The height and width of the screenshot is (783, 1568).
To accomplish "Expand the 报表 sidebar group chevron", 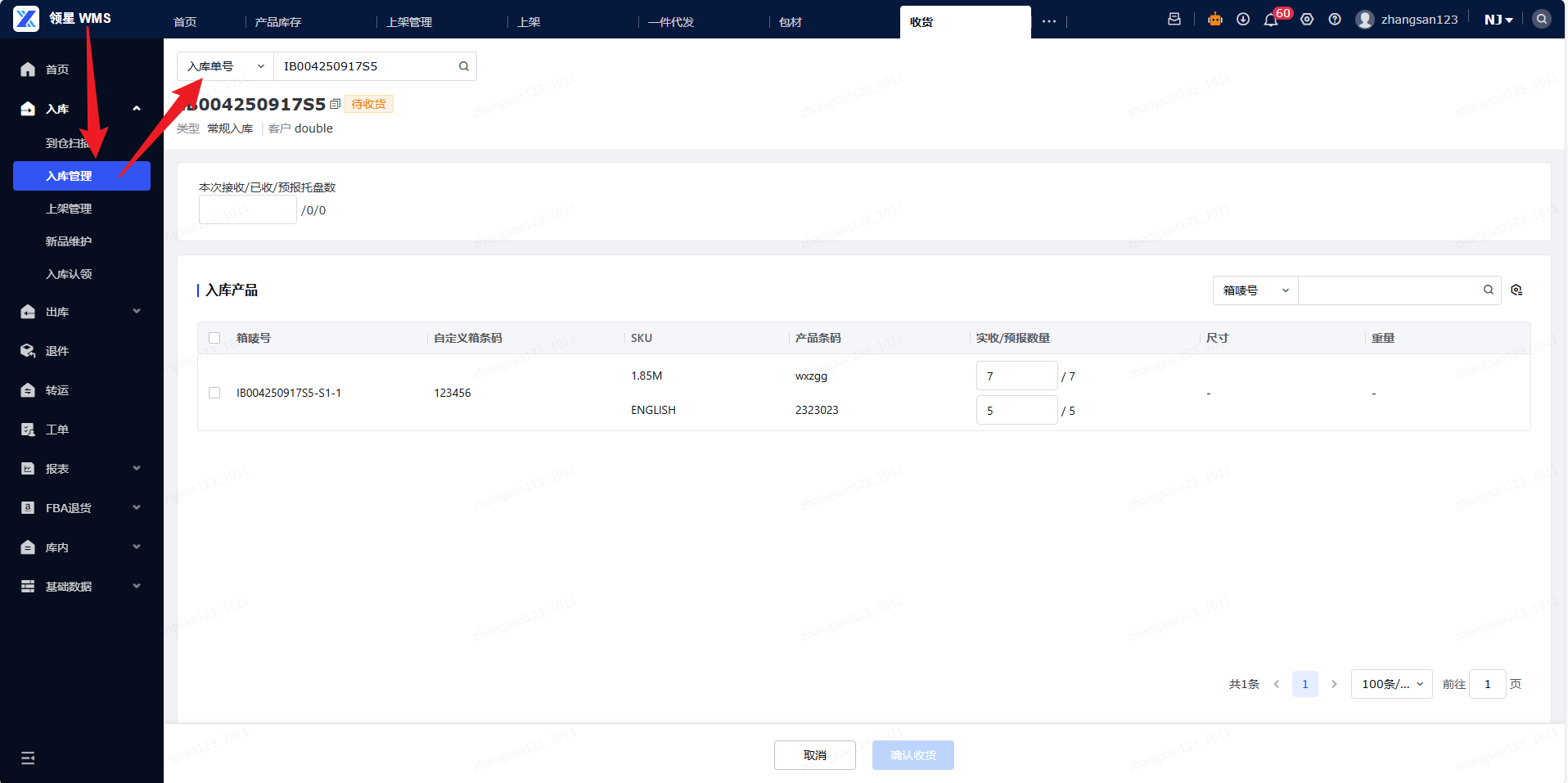I will point(137,468).
